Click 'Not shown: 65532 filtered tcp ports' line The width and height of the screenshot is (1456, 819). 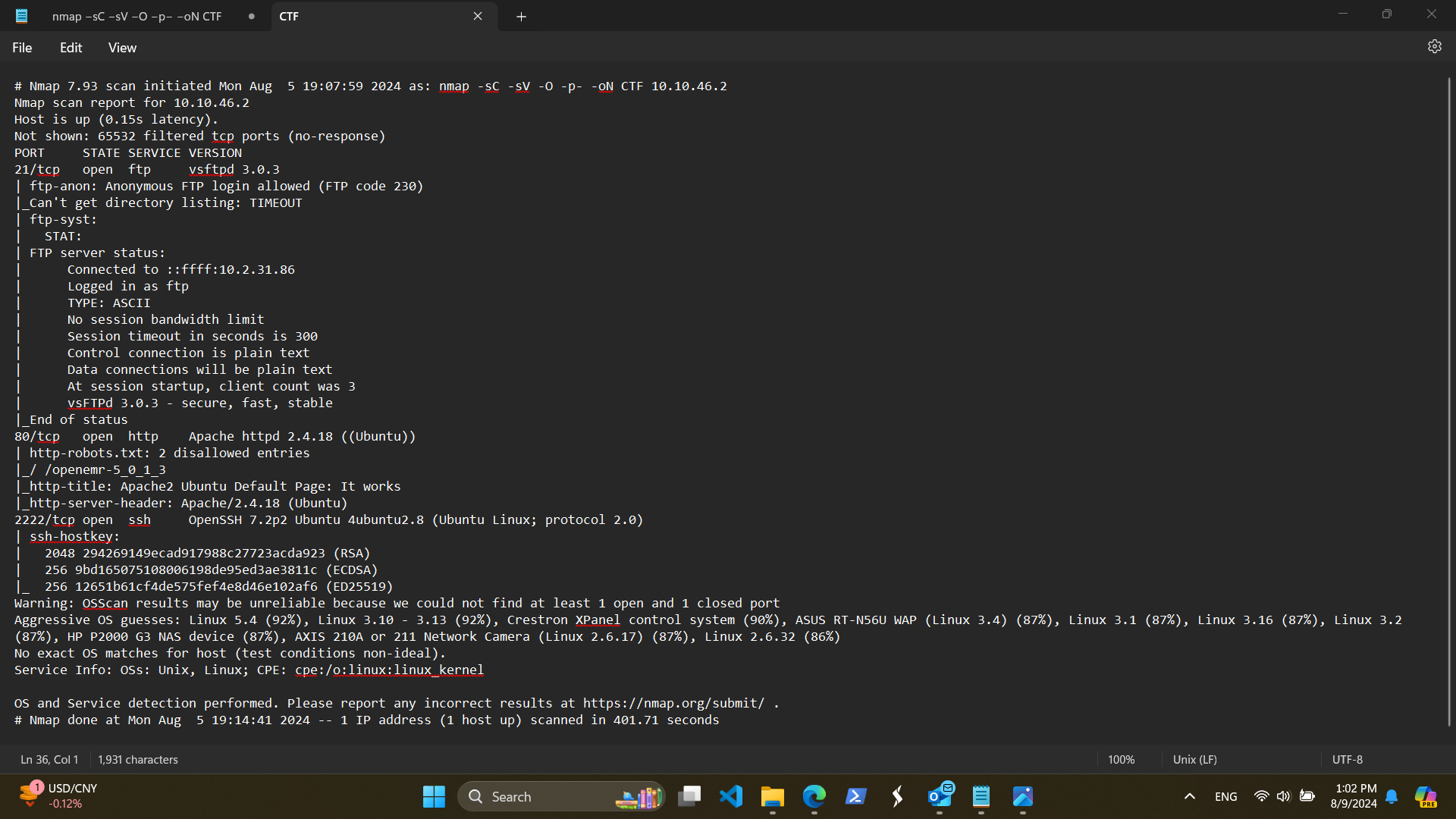click(199, 136)
